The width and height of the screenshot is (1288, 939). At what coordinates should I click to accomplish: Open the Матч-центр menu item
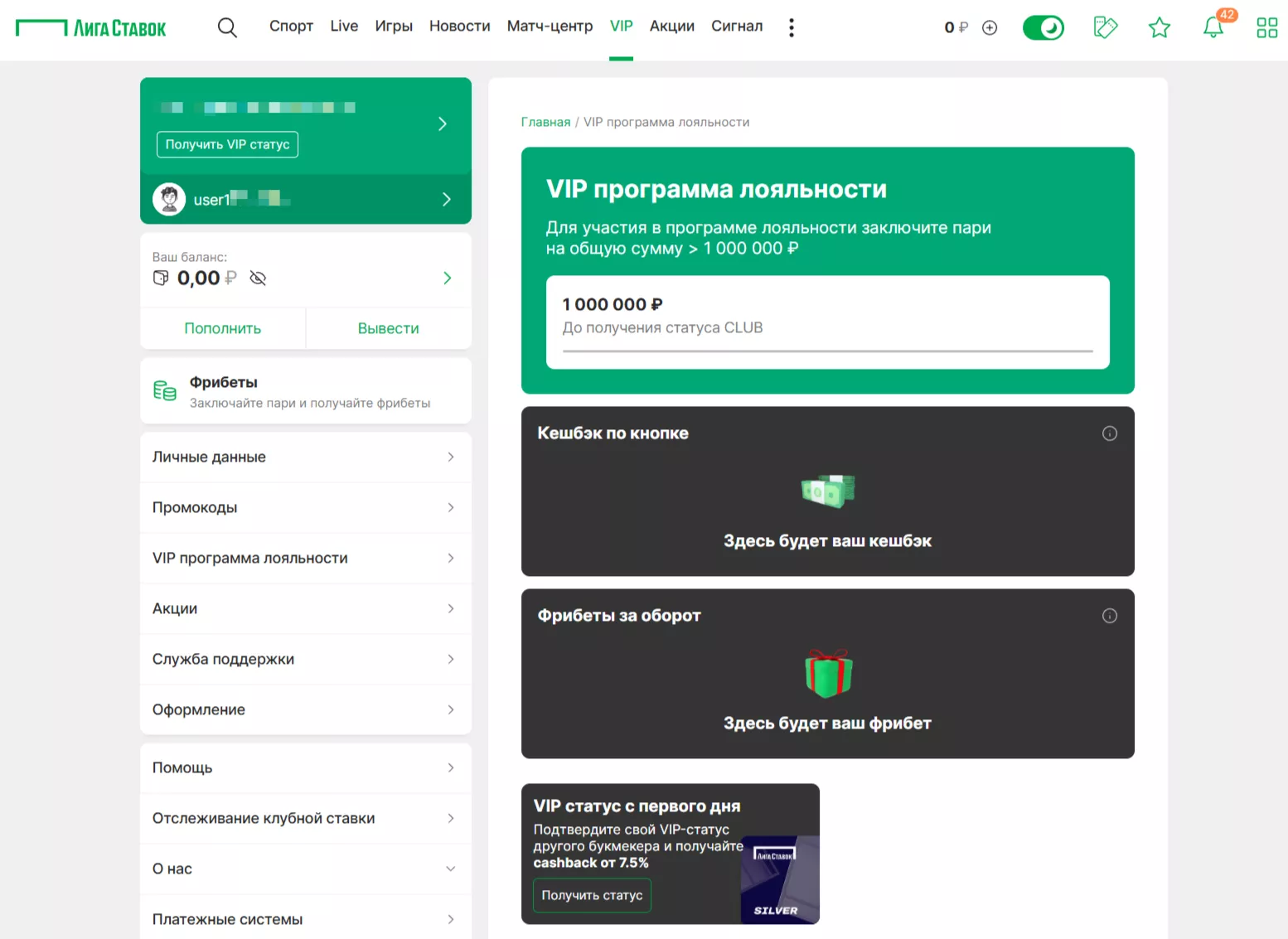pos(550,27)
